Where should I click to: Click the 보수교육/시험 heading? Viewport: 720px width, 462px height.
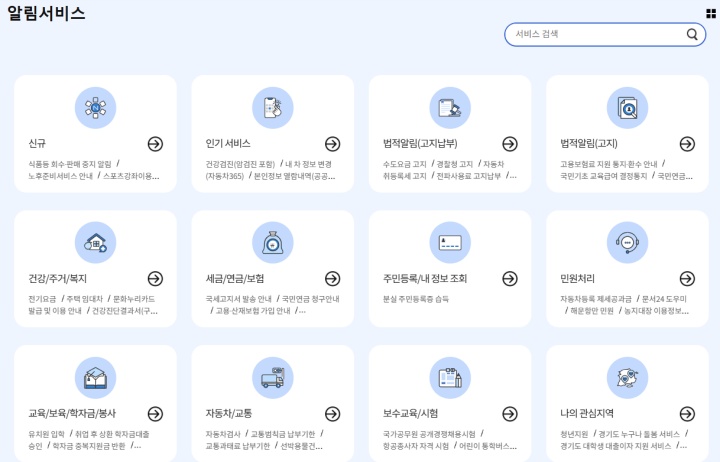coord(411,413)
